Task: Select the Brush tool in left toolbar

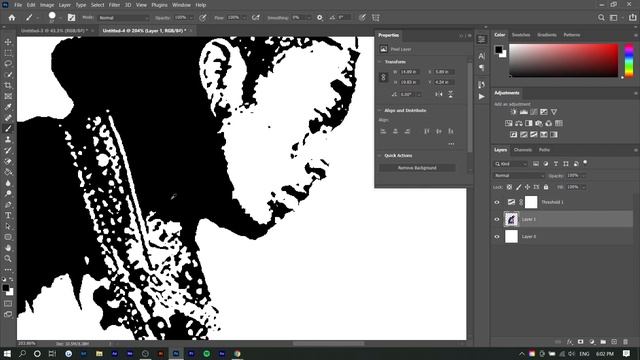Action: [8, 129]
